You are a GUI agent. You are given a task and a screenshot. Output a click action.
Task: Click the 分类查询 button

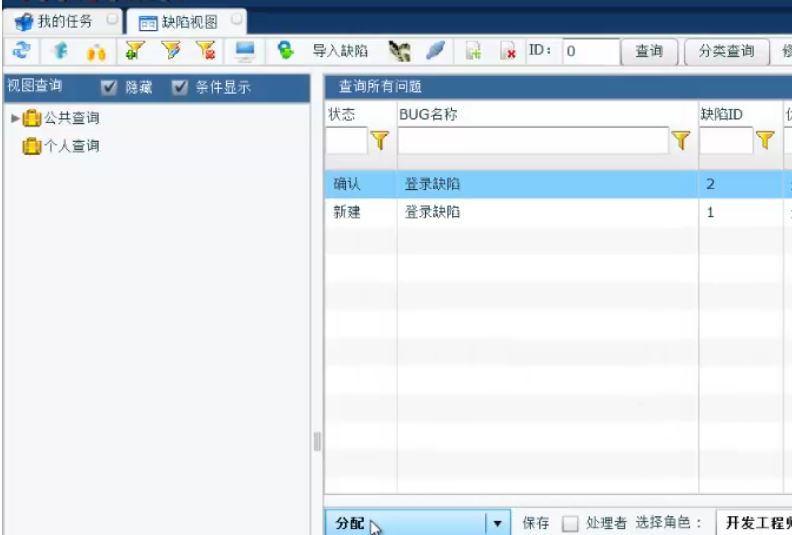point(726,52)
